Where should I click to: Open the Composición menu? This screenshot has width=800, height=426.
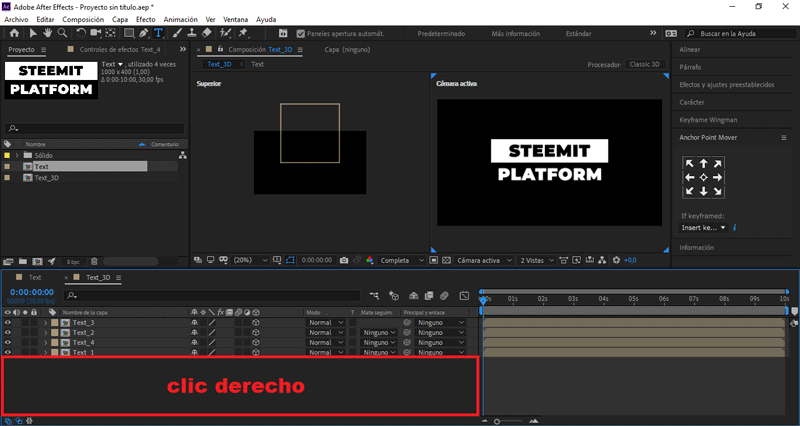(83, 19)
